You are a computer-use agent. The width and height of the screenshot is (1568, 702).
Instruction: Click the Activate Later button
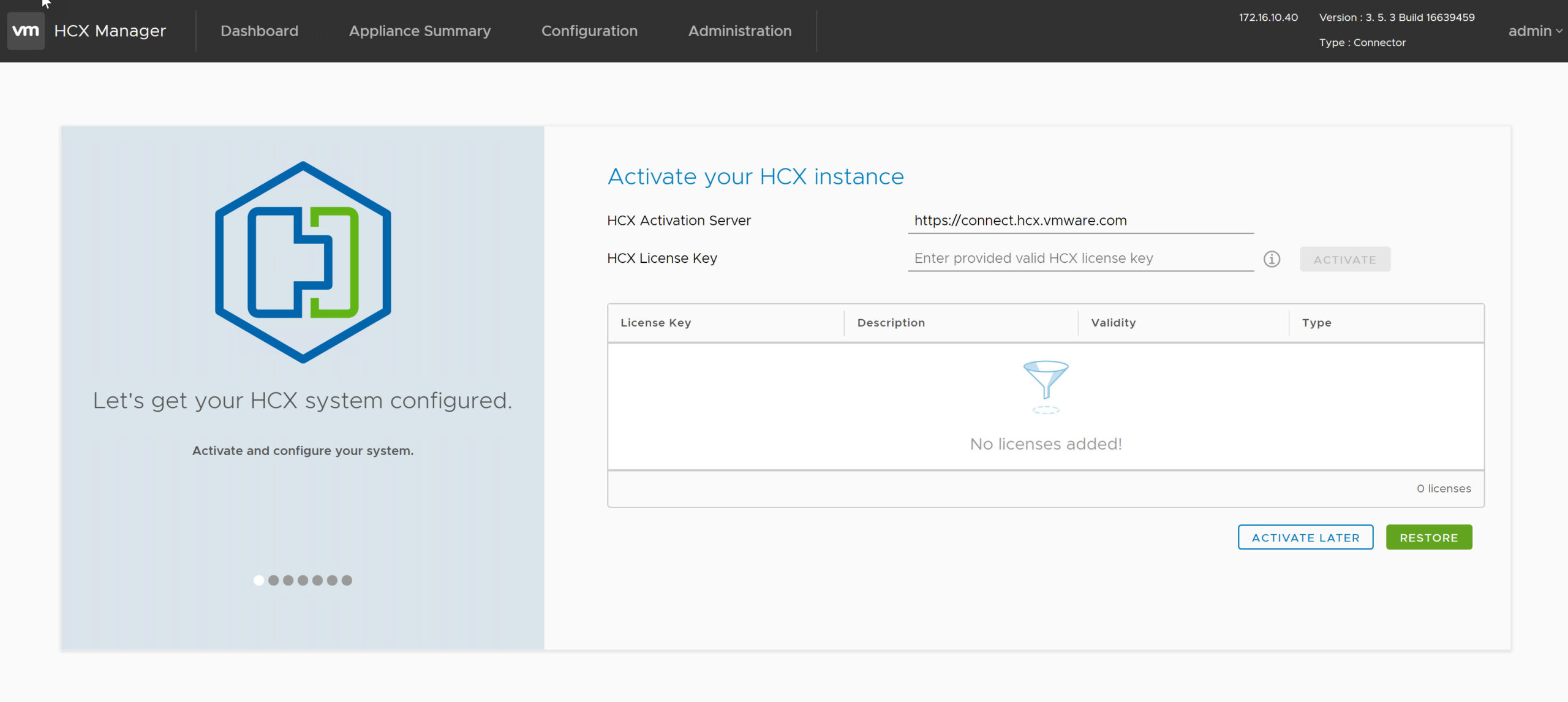tap(1305, 537)
